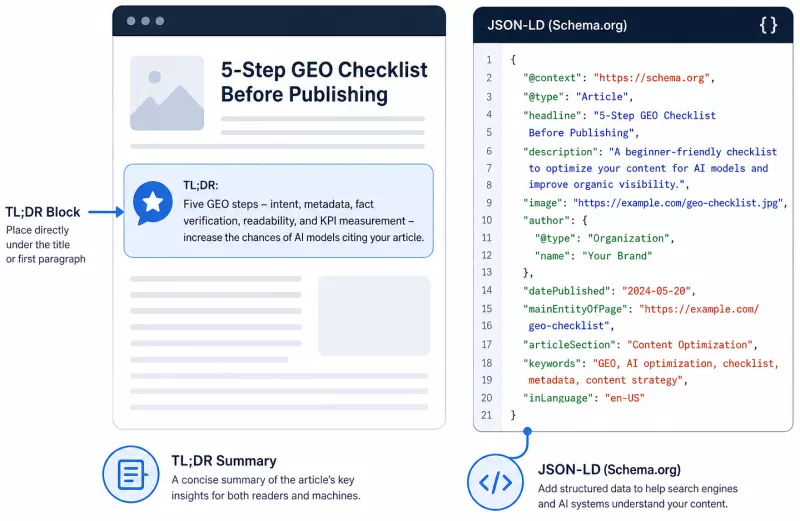Image resolution: width=800 pixels, height=521 pixels.
Task: Click the "https://schema.org" context value
Action: click(x=651, y=78)
